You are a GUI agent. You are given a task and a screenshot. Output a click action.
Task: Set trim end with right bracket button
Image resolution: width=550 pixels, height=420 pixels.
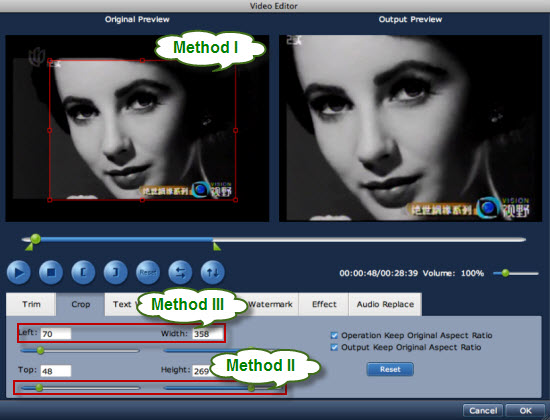coord(115,272)
